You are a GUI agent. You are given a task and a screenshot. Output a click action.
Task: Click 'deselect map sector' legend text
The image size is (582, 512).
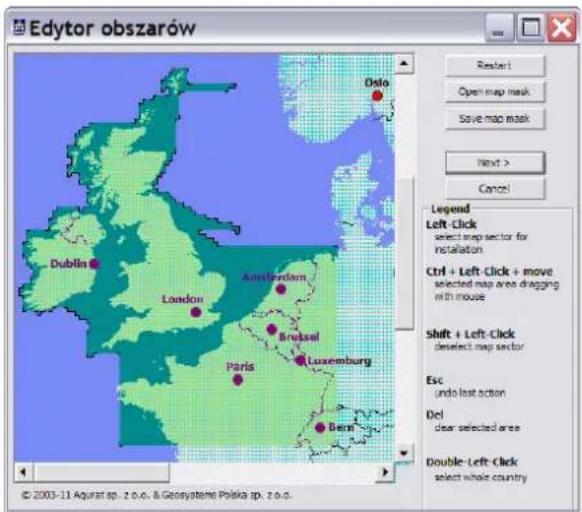click(479, 346)
